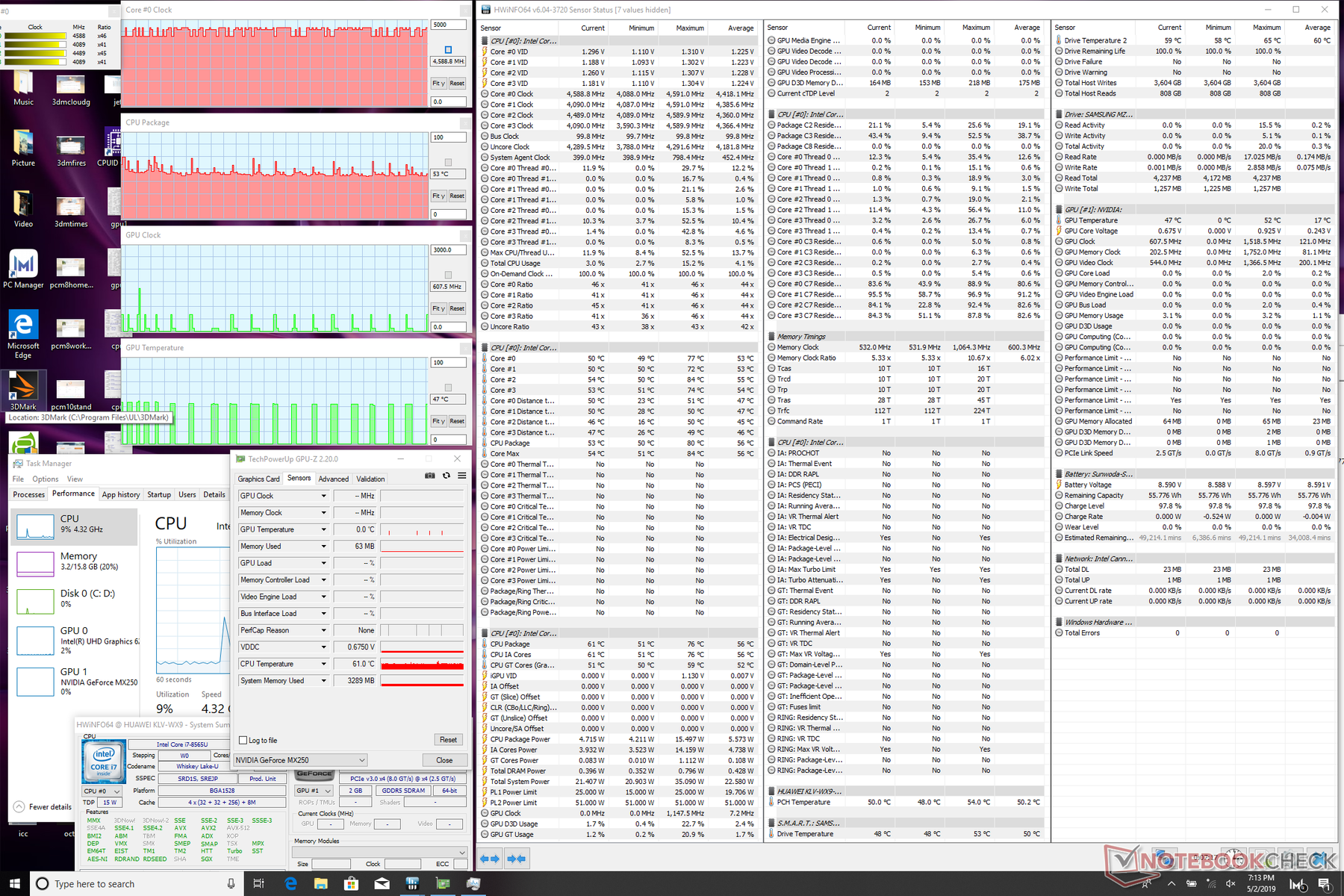Screen dimensions: 1344x896
Task: Click Fit y in GPU Clock graph
Action: [438, 308]
